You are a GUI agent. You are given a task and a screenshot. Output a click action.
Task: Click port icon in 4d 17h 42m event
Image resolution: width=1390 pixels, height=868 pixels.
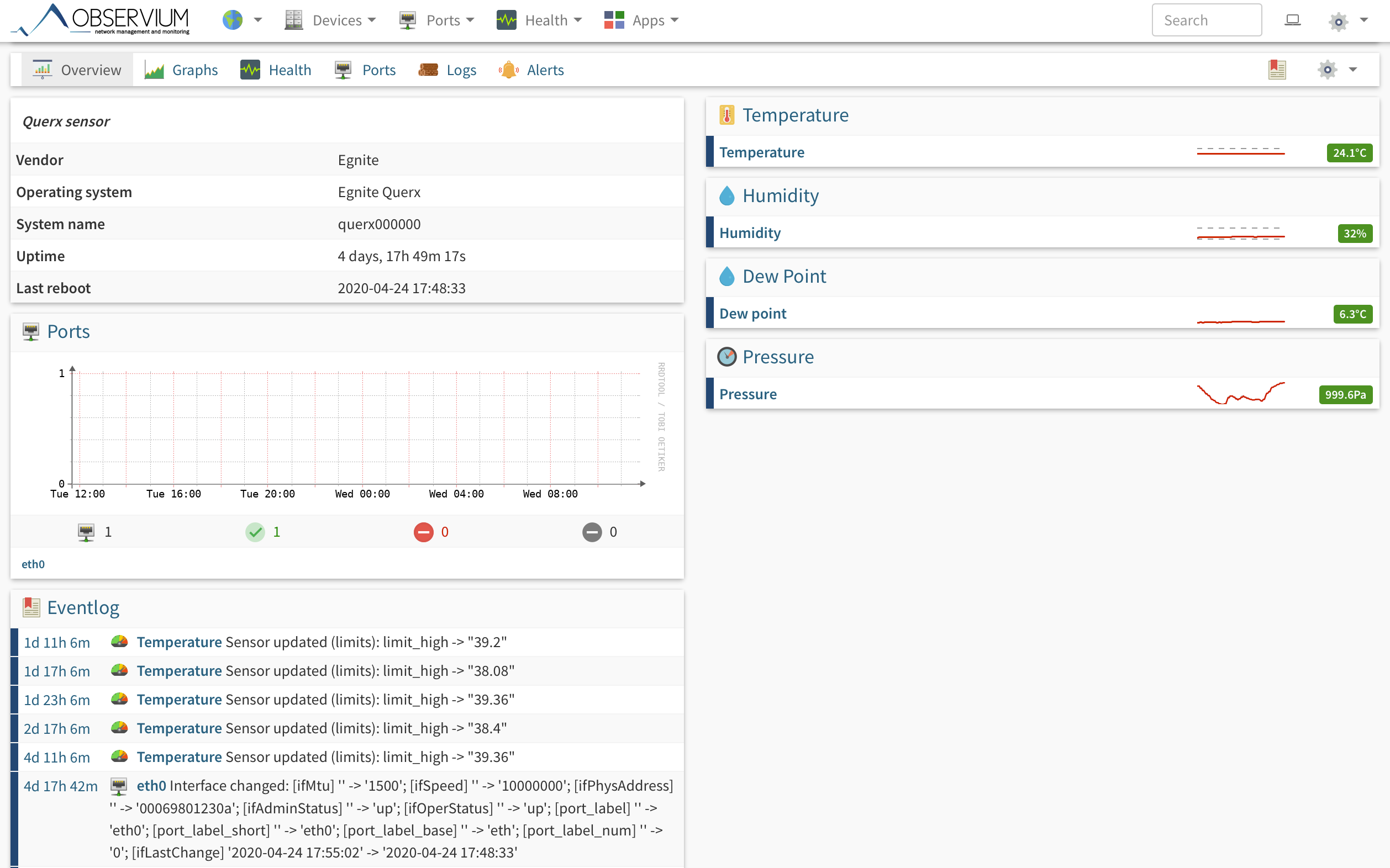pyautogui.click(x=119, y=786)
